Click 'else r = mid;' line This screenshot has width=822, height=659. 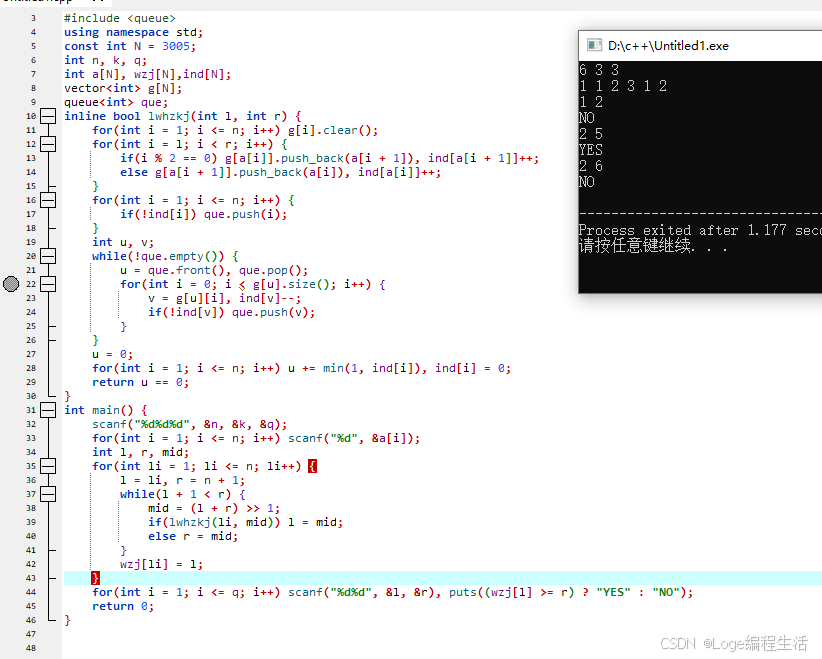(x=192, y=536)
